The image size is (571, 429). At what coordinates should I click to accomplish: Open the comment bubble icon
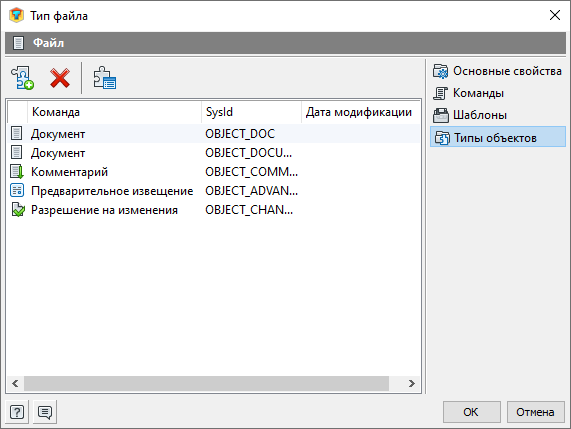click(45, 412)
